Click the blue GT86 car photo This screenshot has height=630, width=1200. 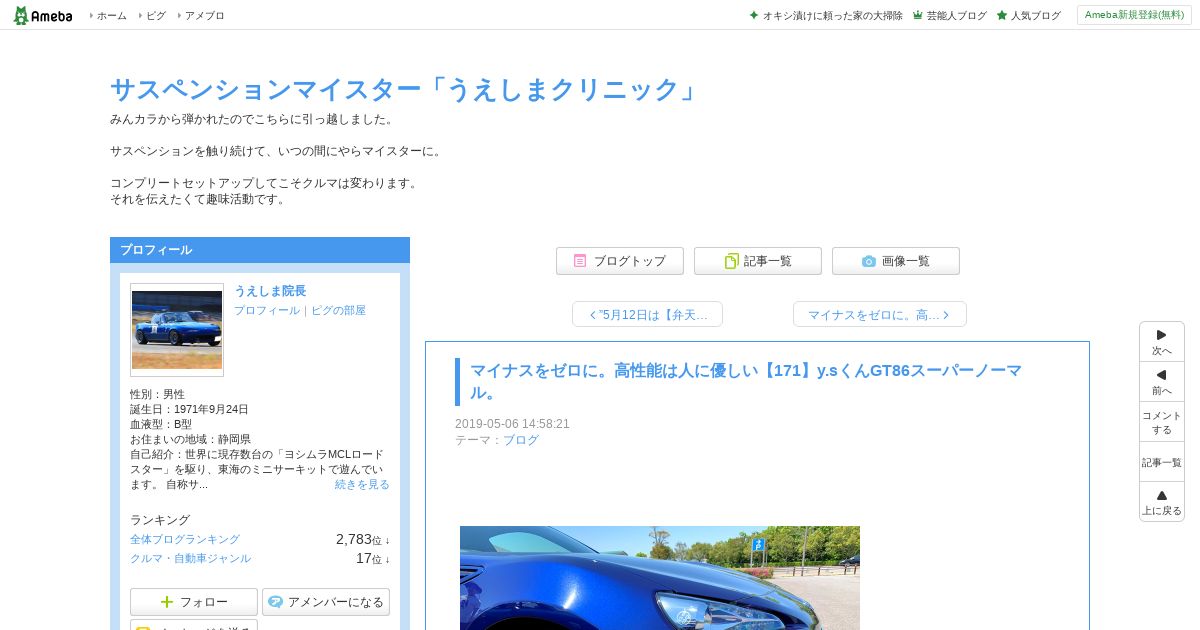660,577
